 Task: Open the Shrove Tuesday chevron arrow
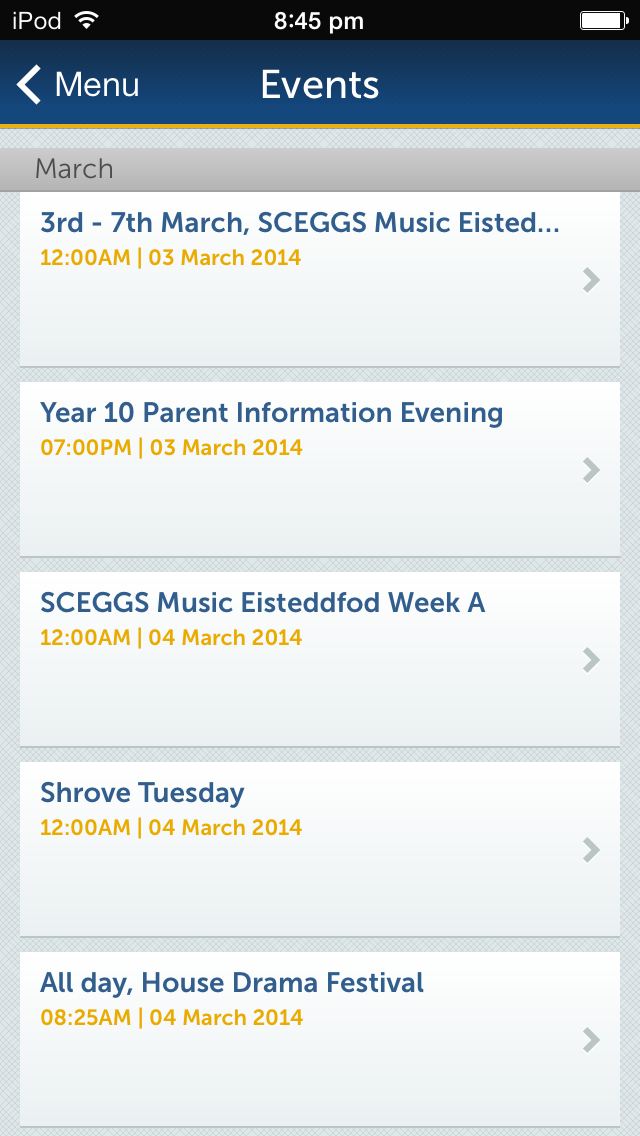[591, 850]
